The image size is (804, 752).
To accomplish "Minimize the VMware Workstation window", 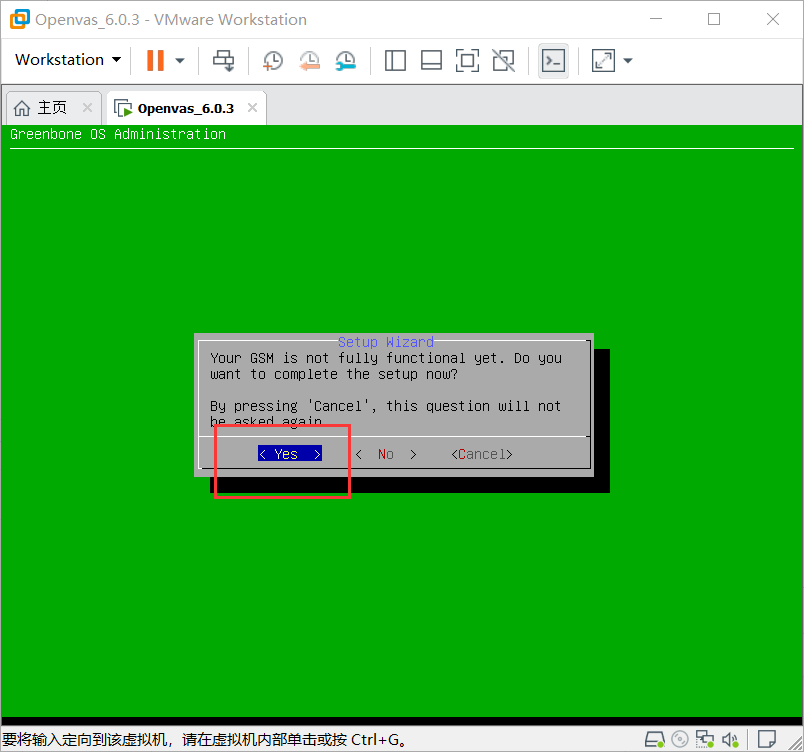I will click(x=656, y=19).
